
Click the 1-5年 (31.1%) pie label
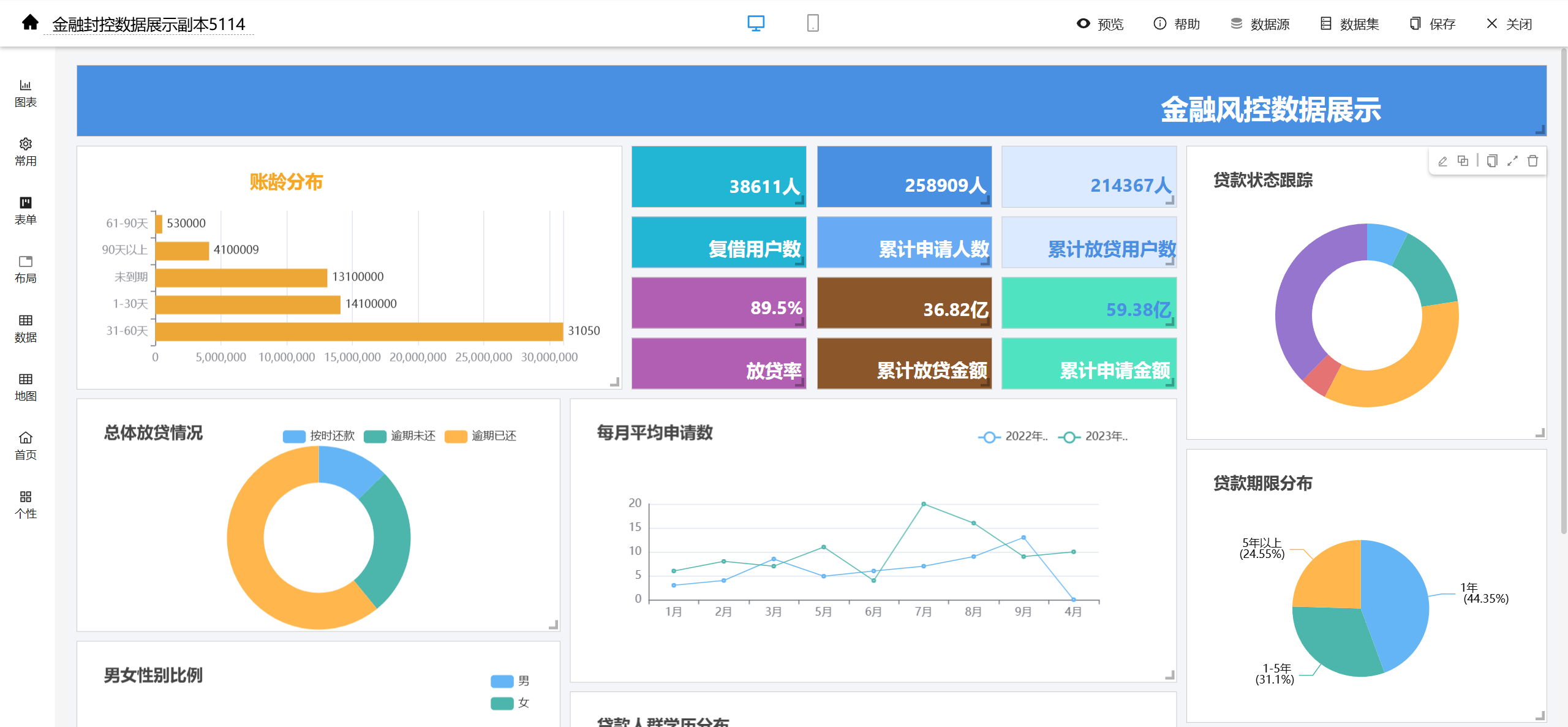(1275, 674)
